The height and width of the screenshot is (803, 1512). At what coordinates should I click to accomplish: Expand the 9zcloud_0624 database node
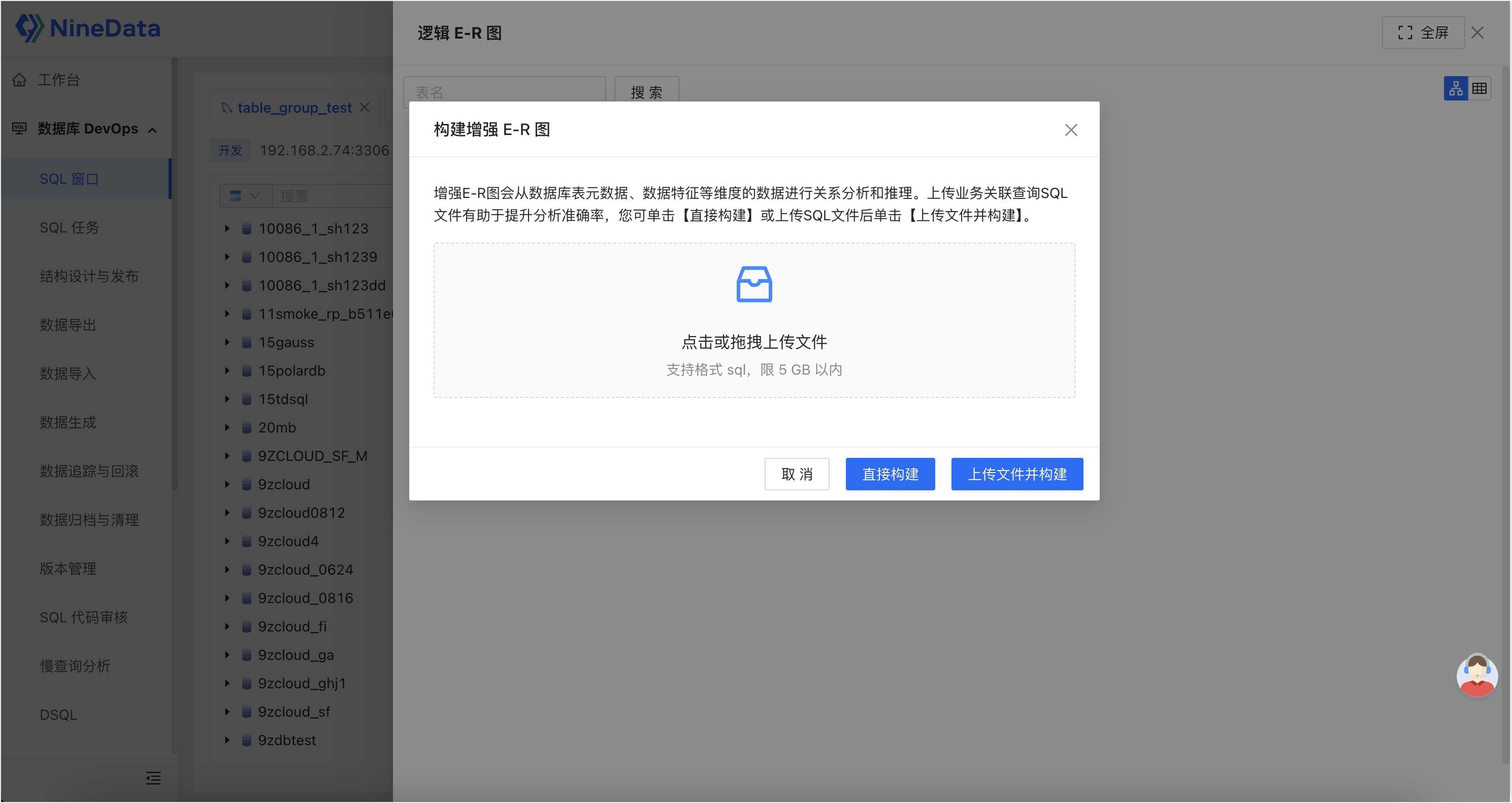[x=227, y=570]
